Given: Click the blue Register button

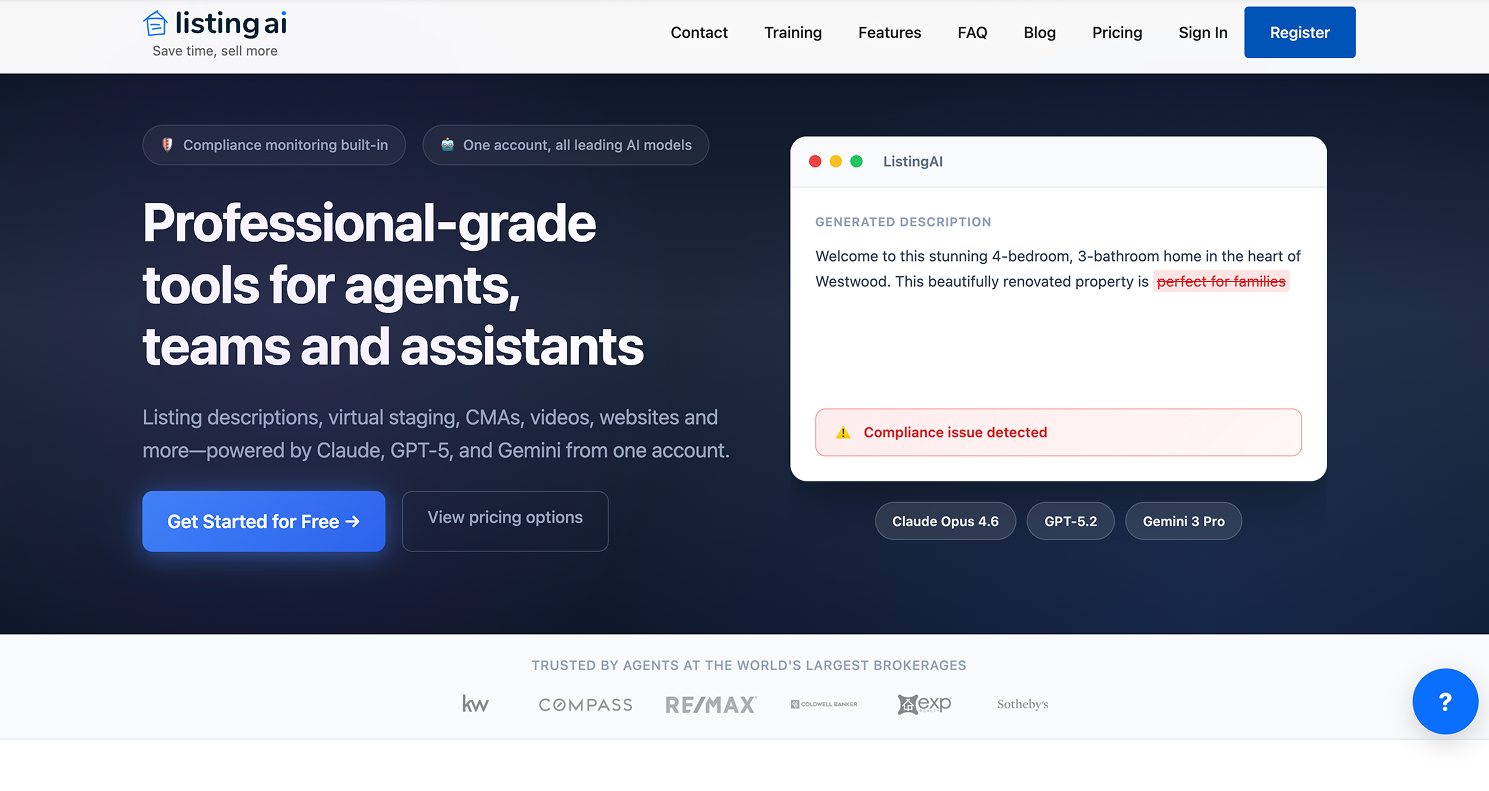Looking at the screenshot, I should point(1300,32).
